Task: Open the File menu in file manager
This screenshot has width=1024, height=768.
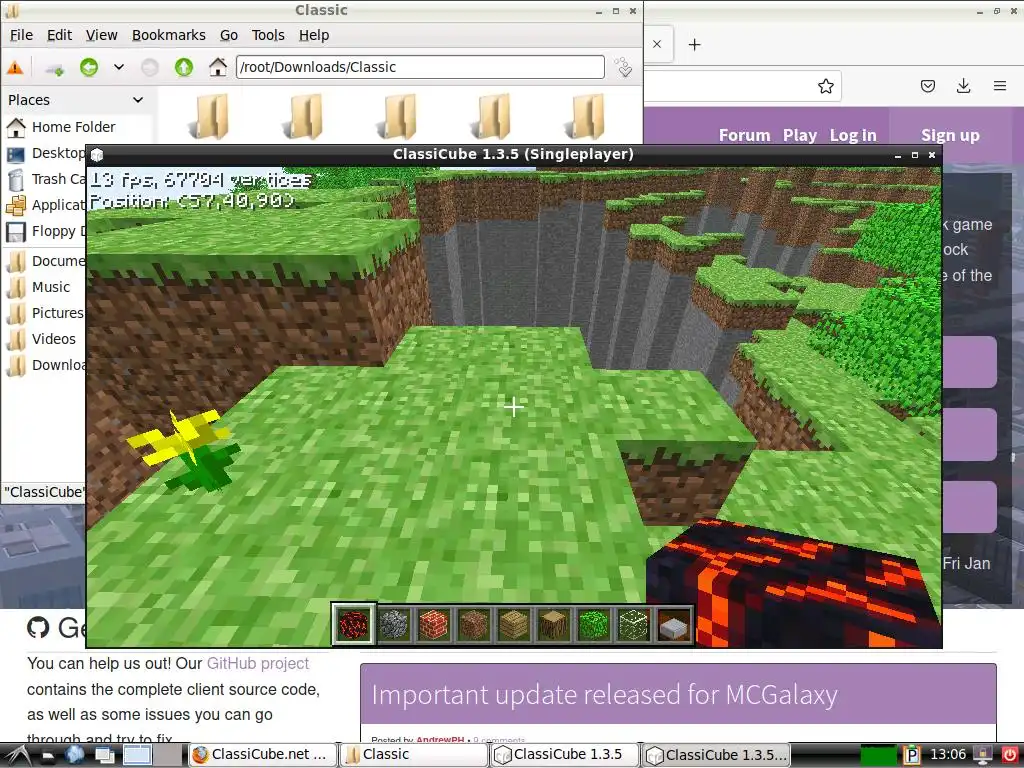Action: click(x=22, y=35)
